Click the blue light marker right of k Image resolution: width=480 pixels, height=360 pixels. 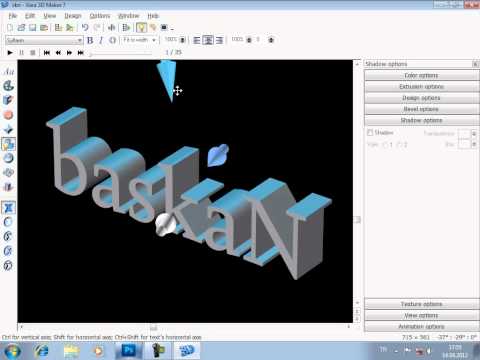click(218, 155)
